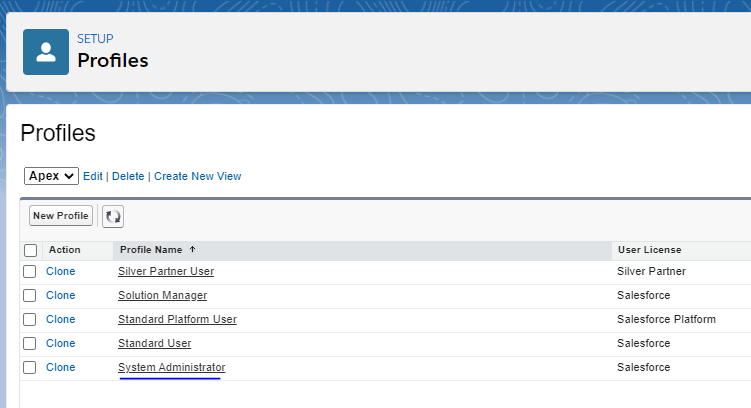751x408 pixels.
Task: Select the System Administrator row checkbox
Action: tap(30, 367)
